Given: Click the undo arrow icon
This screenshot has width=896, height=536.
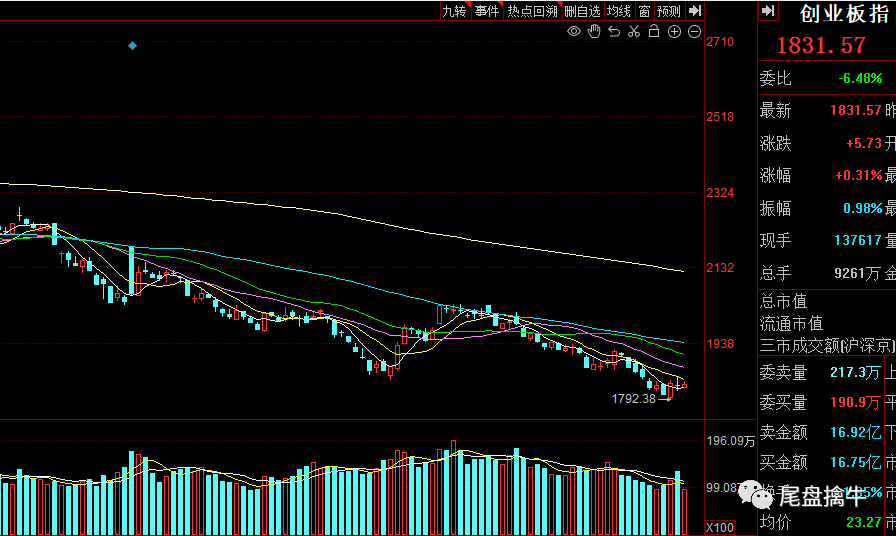Looking at the screenshot, I should 613,32.
